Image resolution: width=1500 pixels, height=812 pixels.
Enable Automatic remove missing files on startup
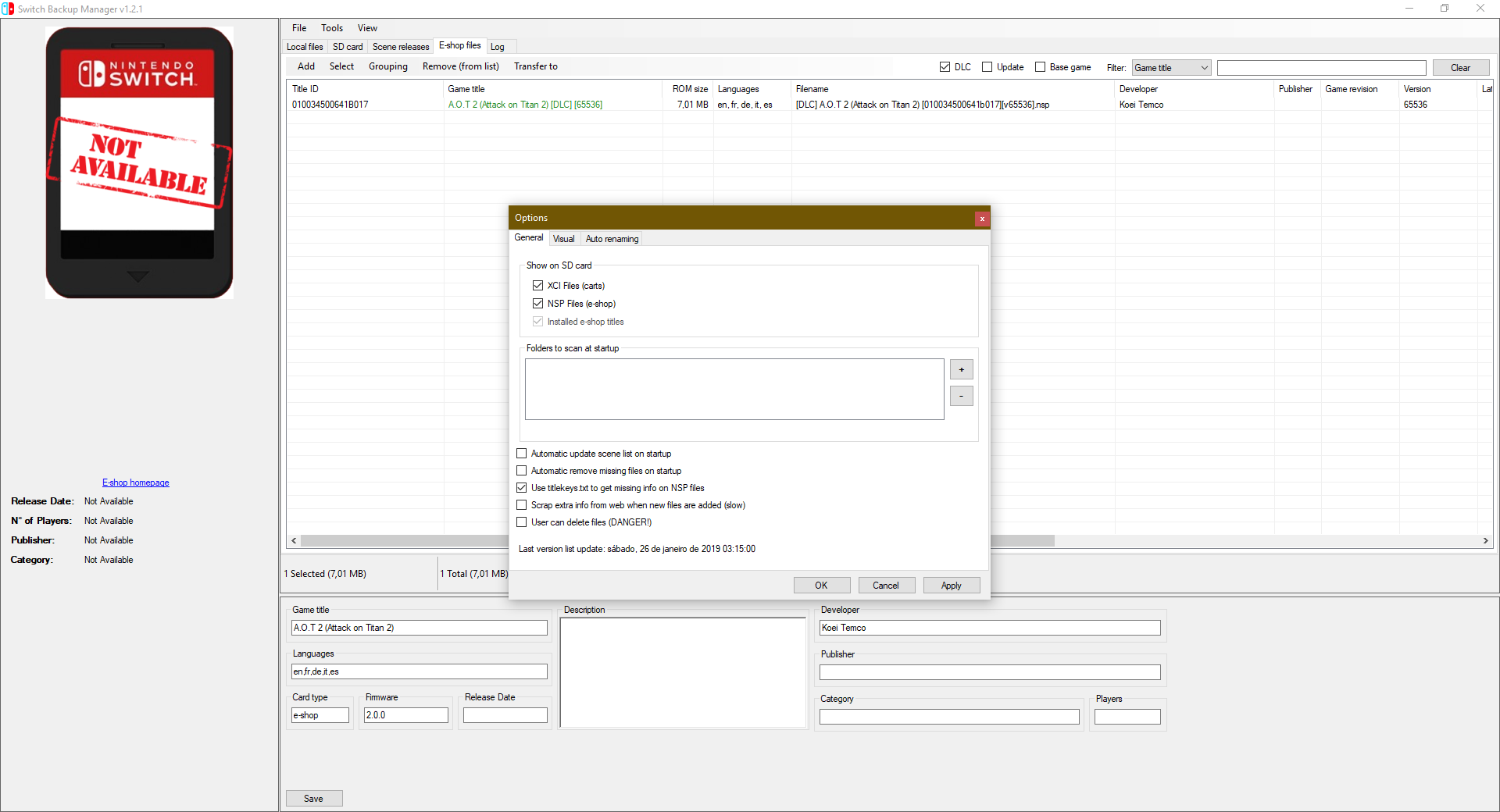coord(522,471)
